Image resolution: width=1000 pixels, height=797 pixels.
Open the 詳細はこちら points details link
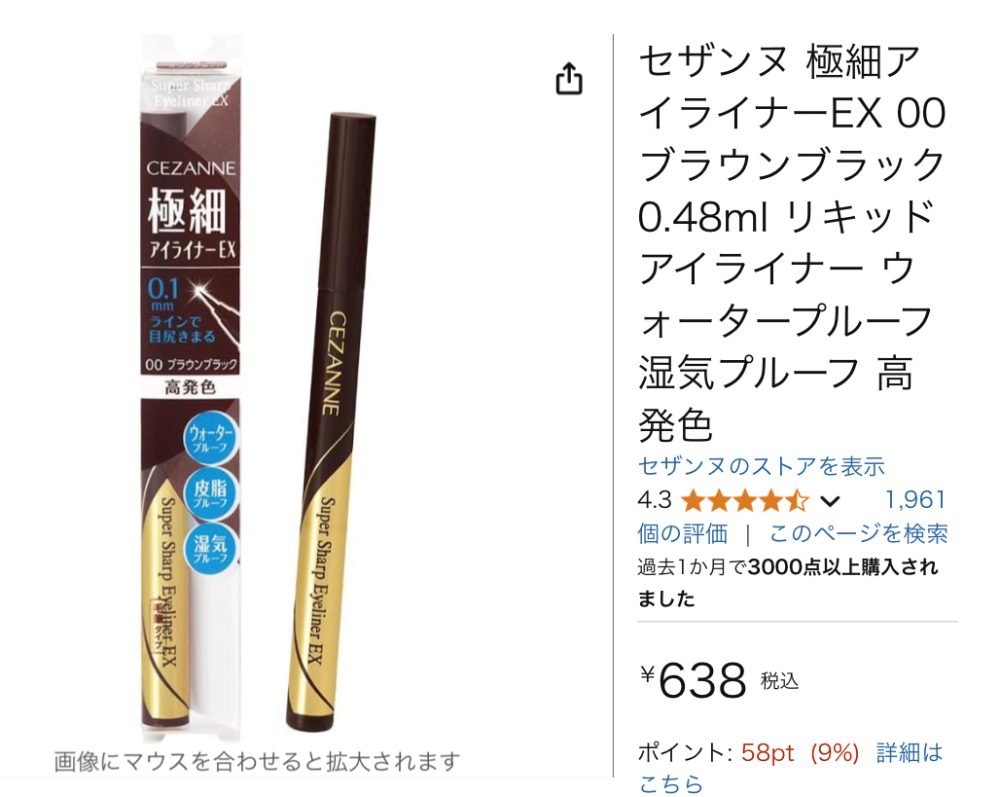tap(790, 768)
